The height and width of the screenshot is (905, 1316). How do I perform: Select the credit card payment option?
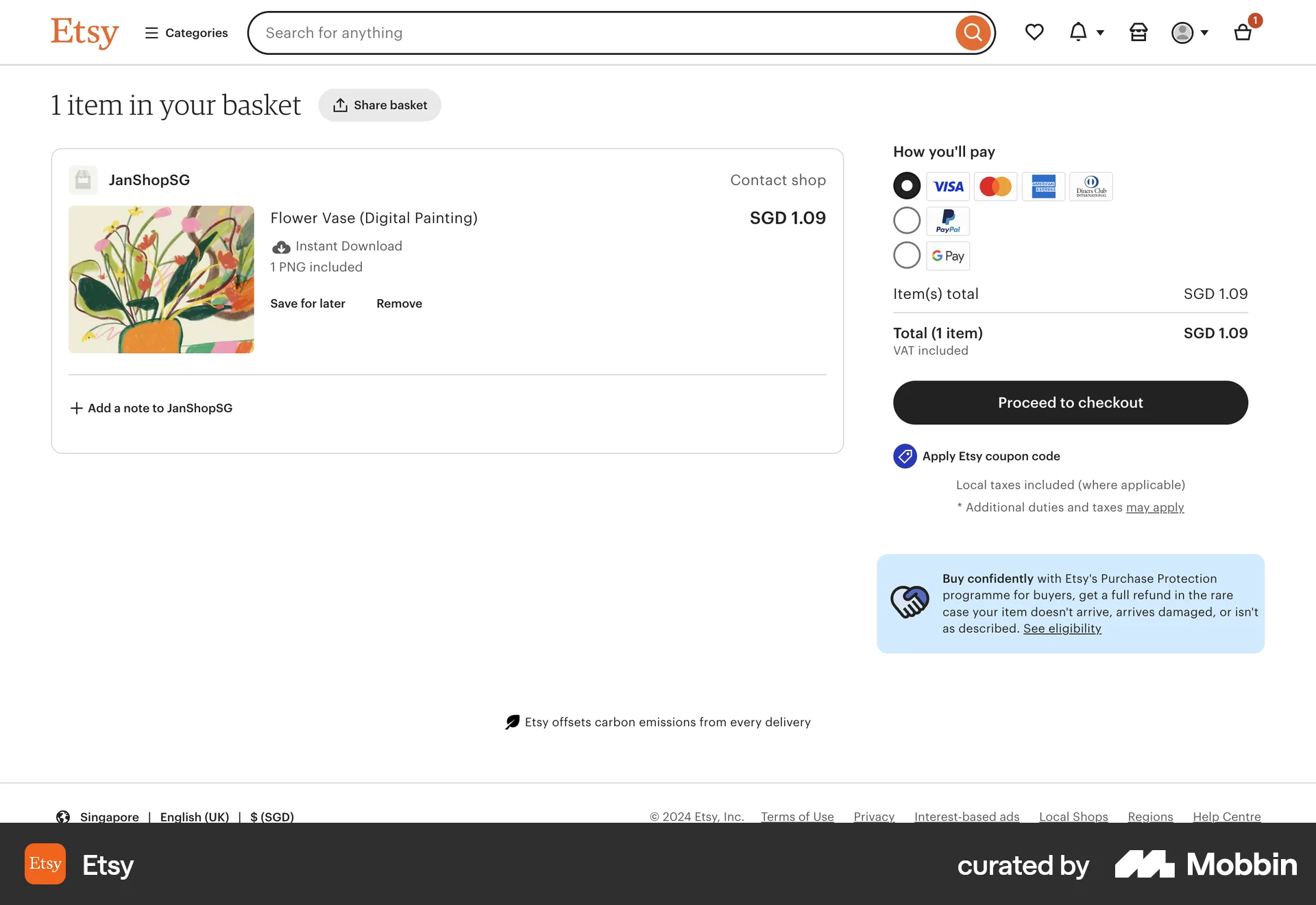point(906,185)
